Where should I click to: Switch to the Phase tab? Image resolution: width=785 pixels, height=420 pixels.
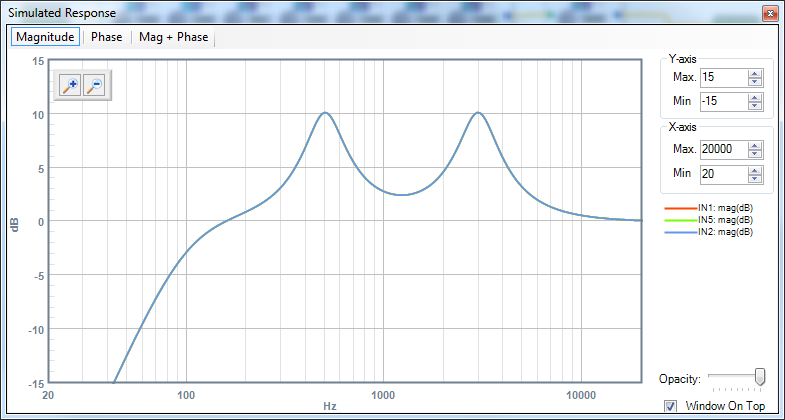[107, 37]
